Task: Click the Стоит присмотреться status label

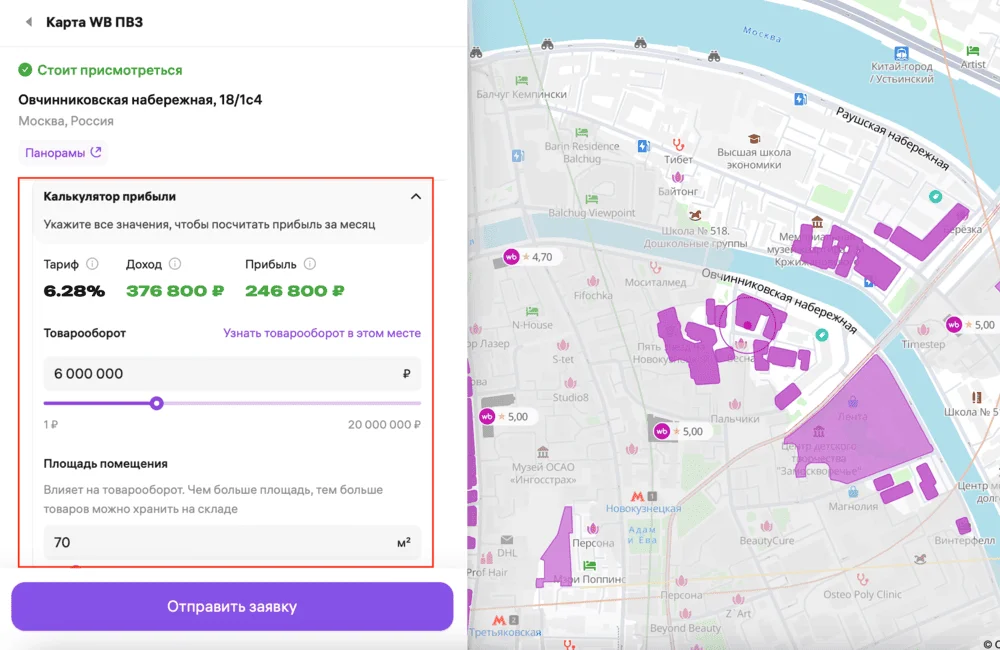Action: (x=110, y=70)
